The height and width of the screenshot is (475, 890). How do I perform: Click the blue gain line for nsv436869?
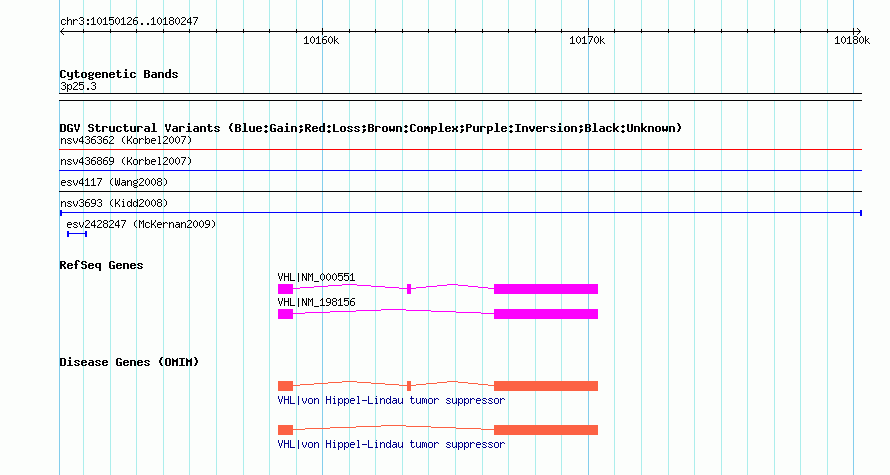[x=460, y=171]
